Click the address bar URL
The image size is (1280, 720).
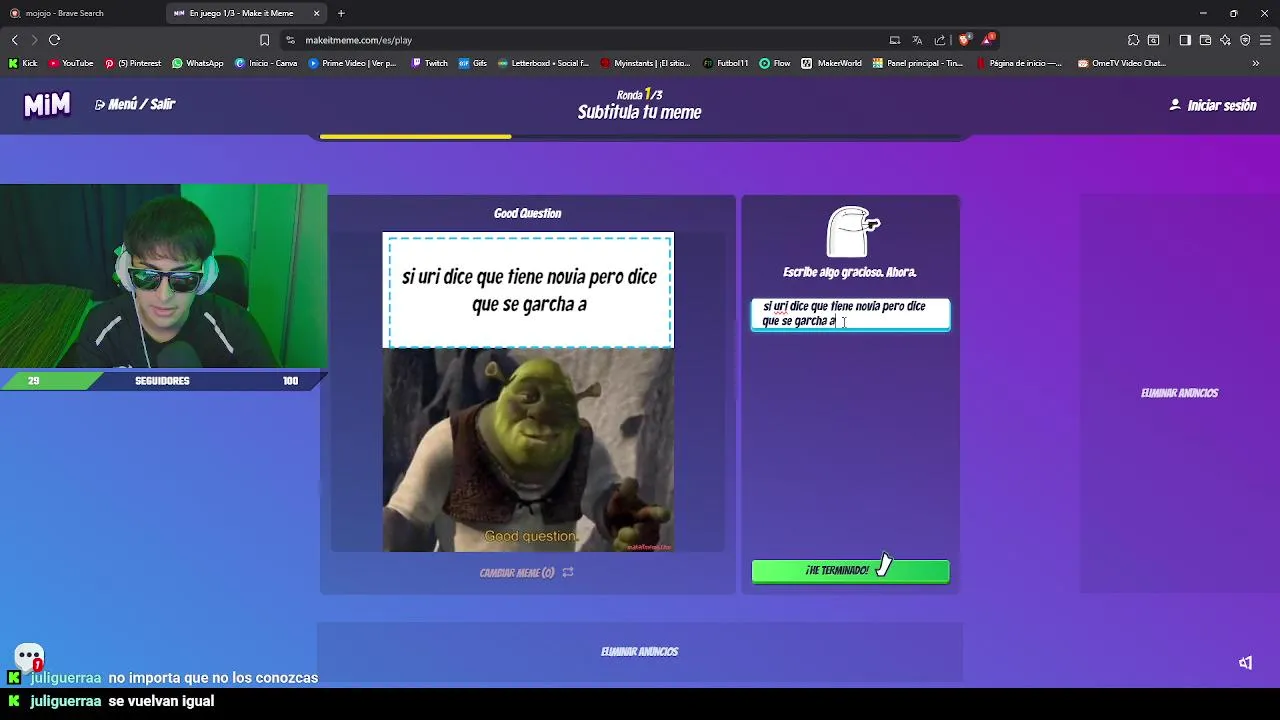point(358,40)
